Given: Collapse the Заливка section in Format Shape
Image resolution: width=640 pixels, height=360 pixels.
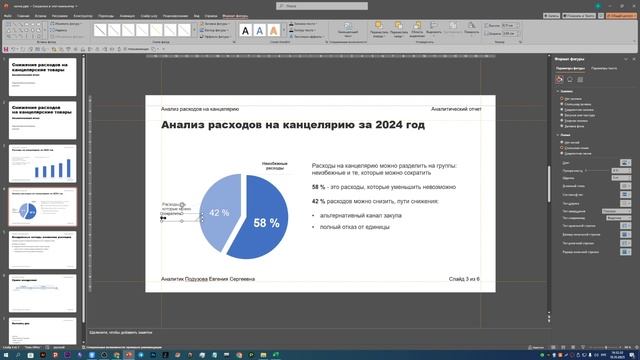Looking at the screenshot, I should point(558,91).
